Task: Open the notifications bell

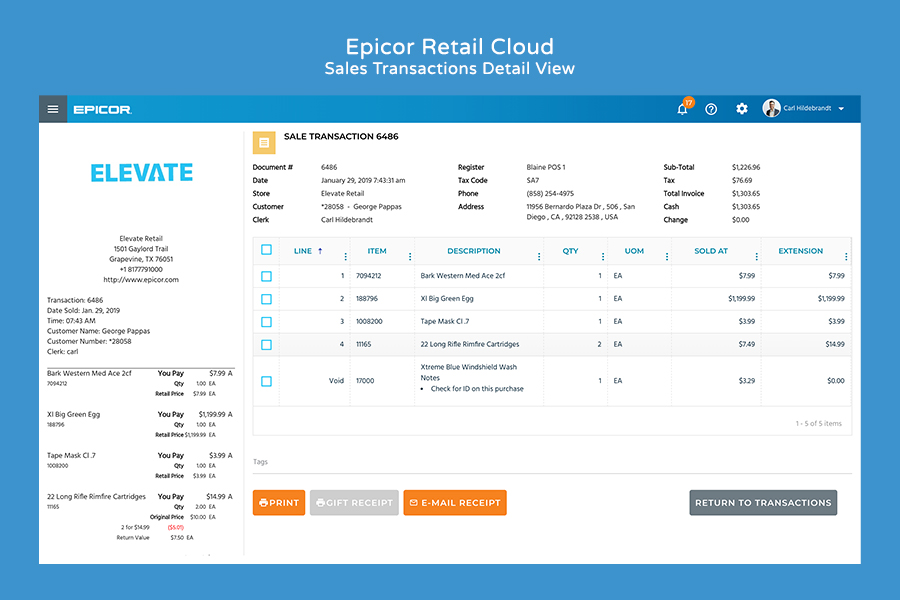Action: pos(682,109)
